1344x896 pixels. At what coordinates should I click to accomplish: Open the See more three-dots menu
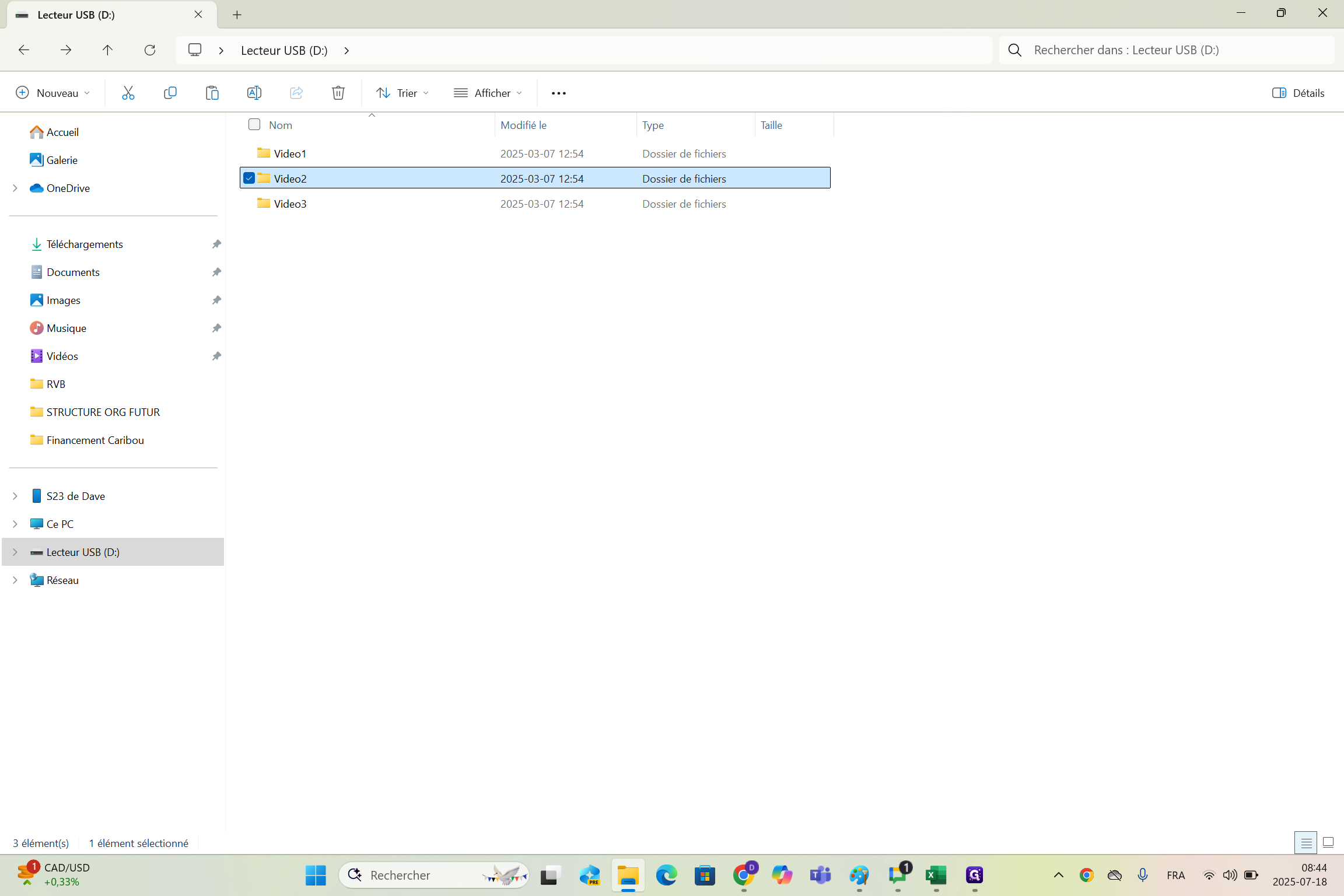pyautogui.click(x=558, y=93)
